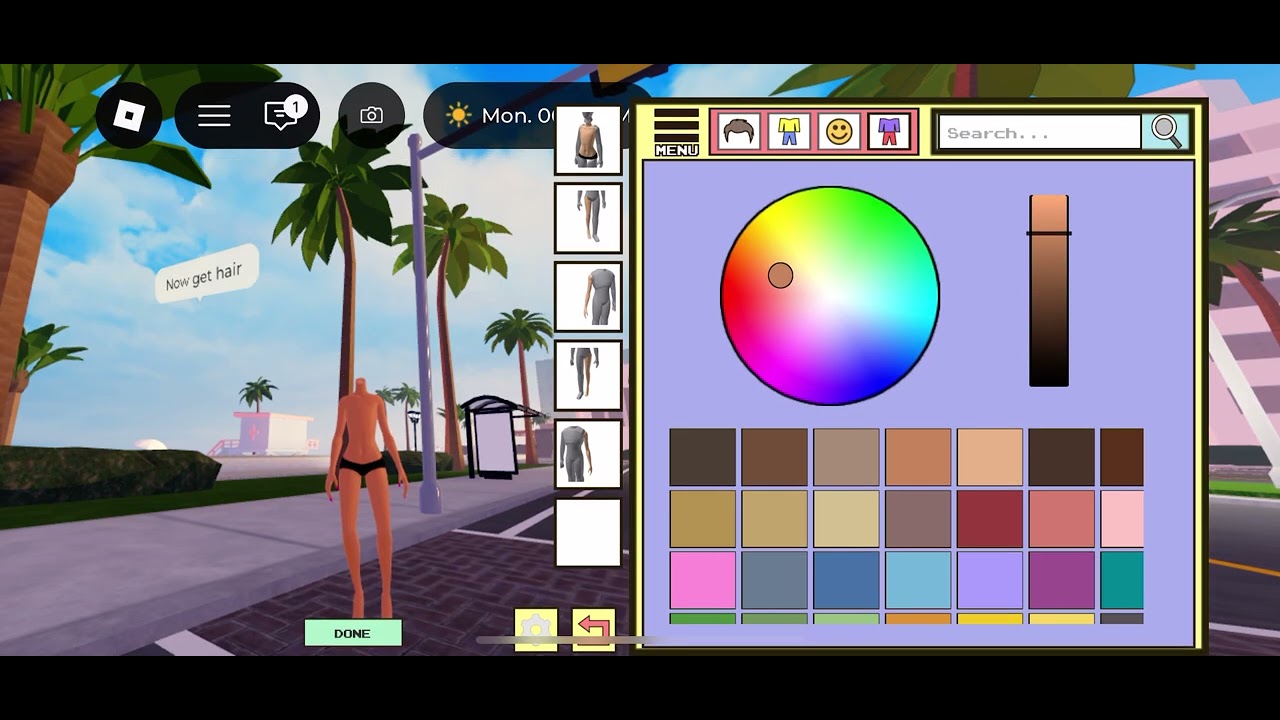This screenshot has height=720, width=1280.
Task: Click the brightness slider handle
Action: point(1049,233)
